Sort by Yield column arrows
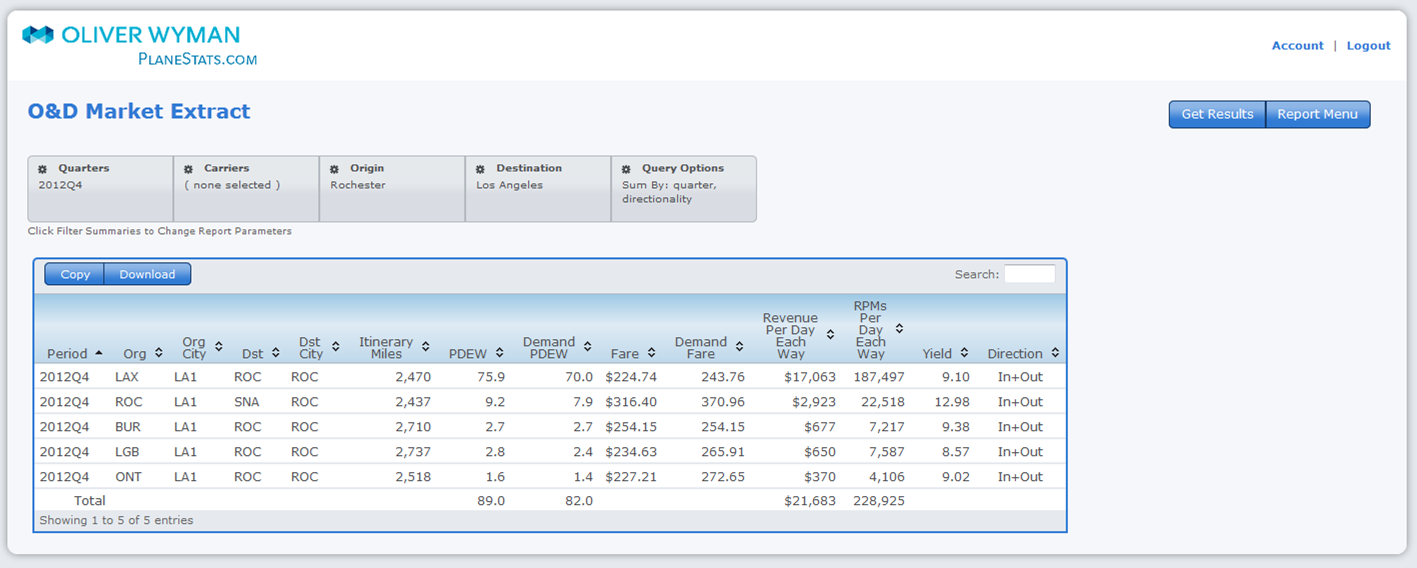 (x=965, y=353)
